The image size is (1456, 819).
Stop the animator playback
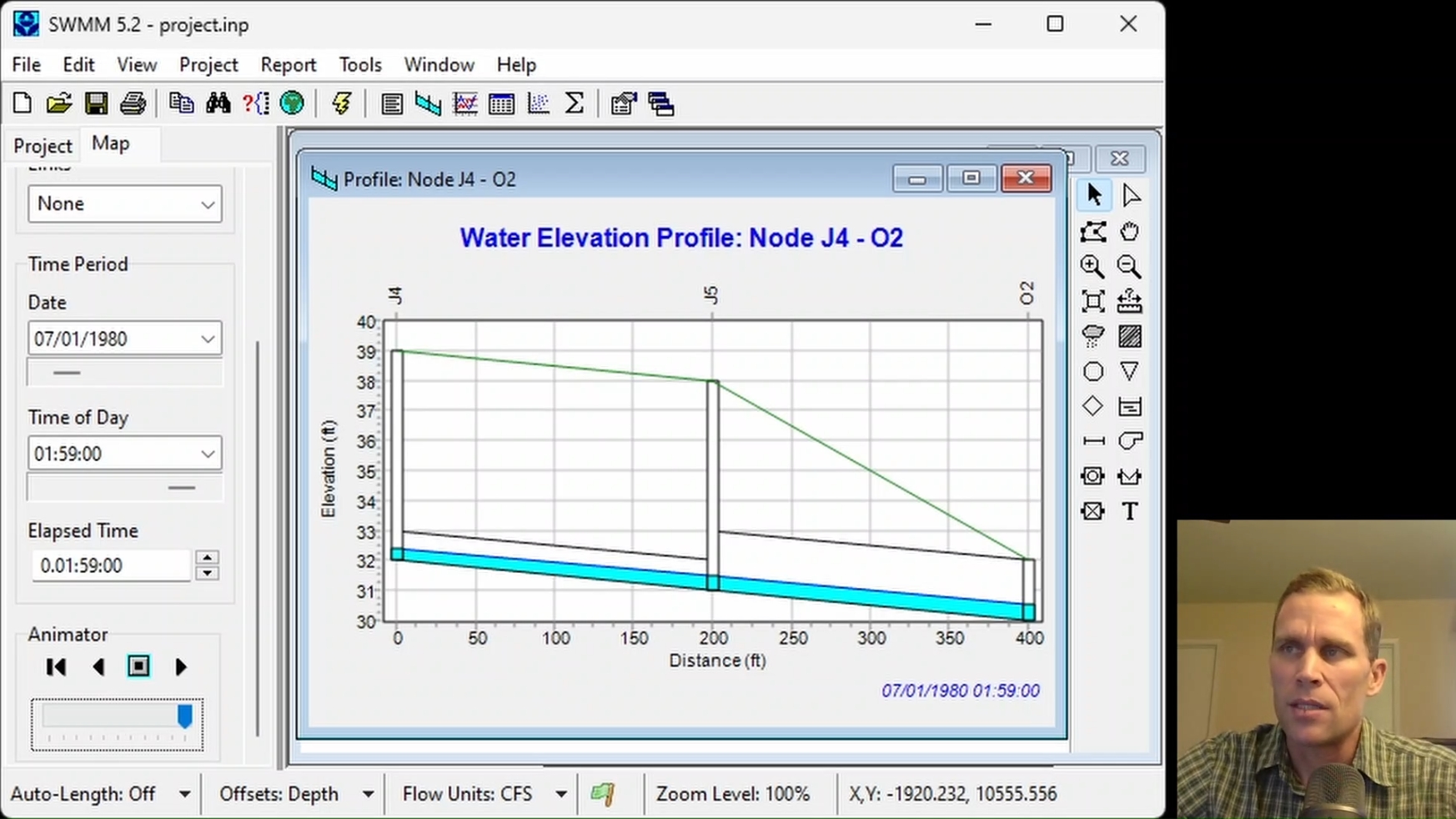(138, 666)
